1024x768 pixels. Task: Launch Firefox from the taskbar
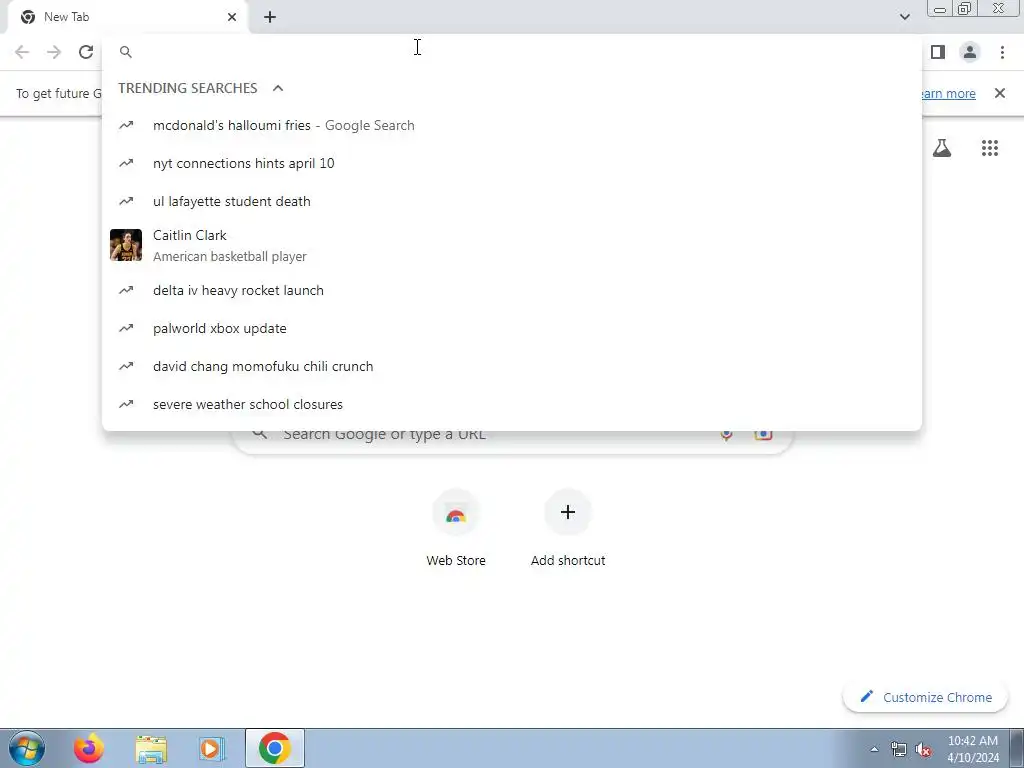(89, 748)
